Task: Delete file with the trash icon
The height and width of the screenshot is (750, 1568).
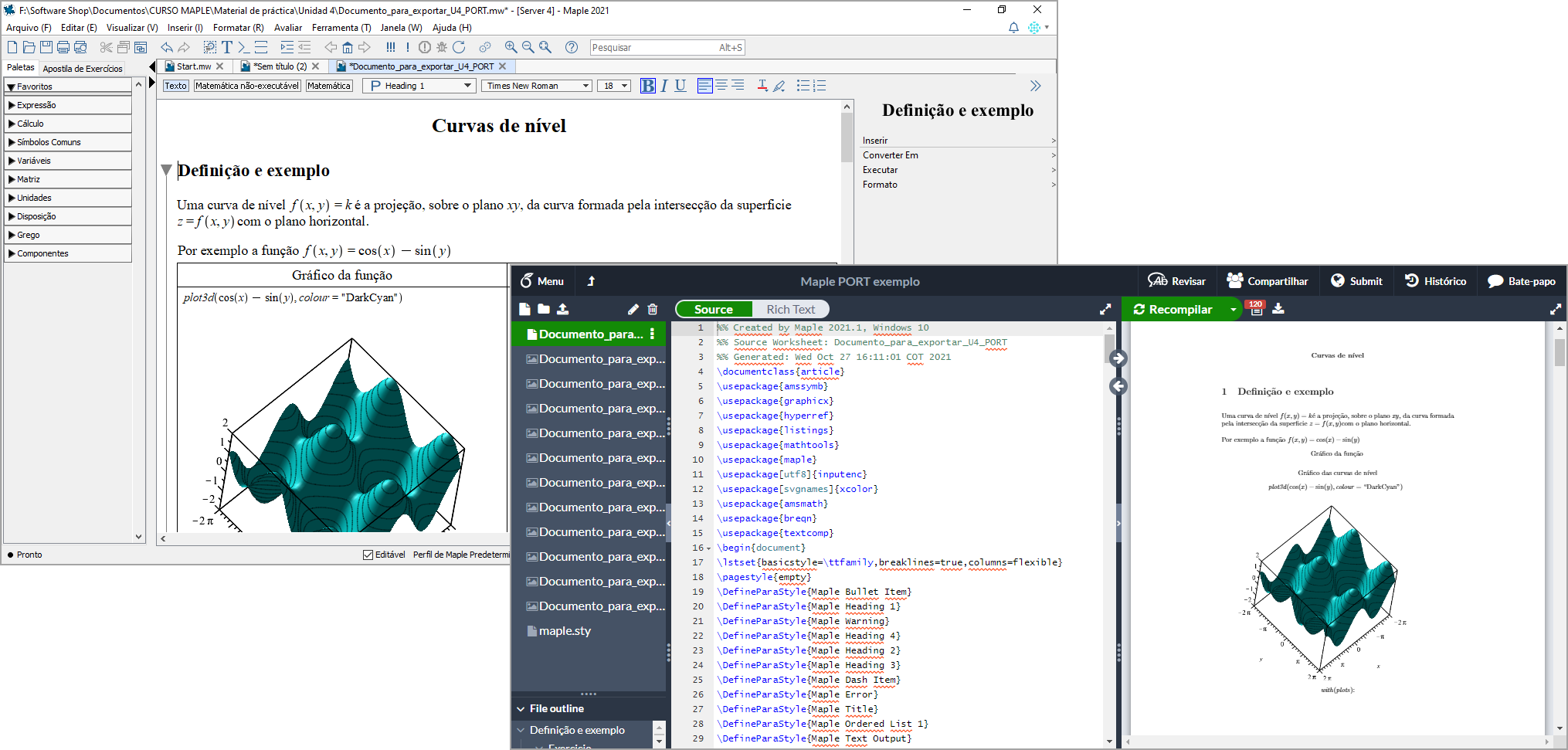Action: coord(653,309)
